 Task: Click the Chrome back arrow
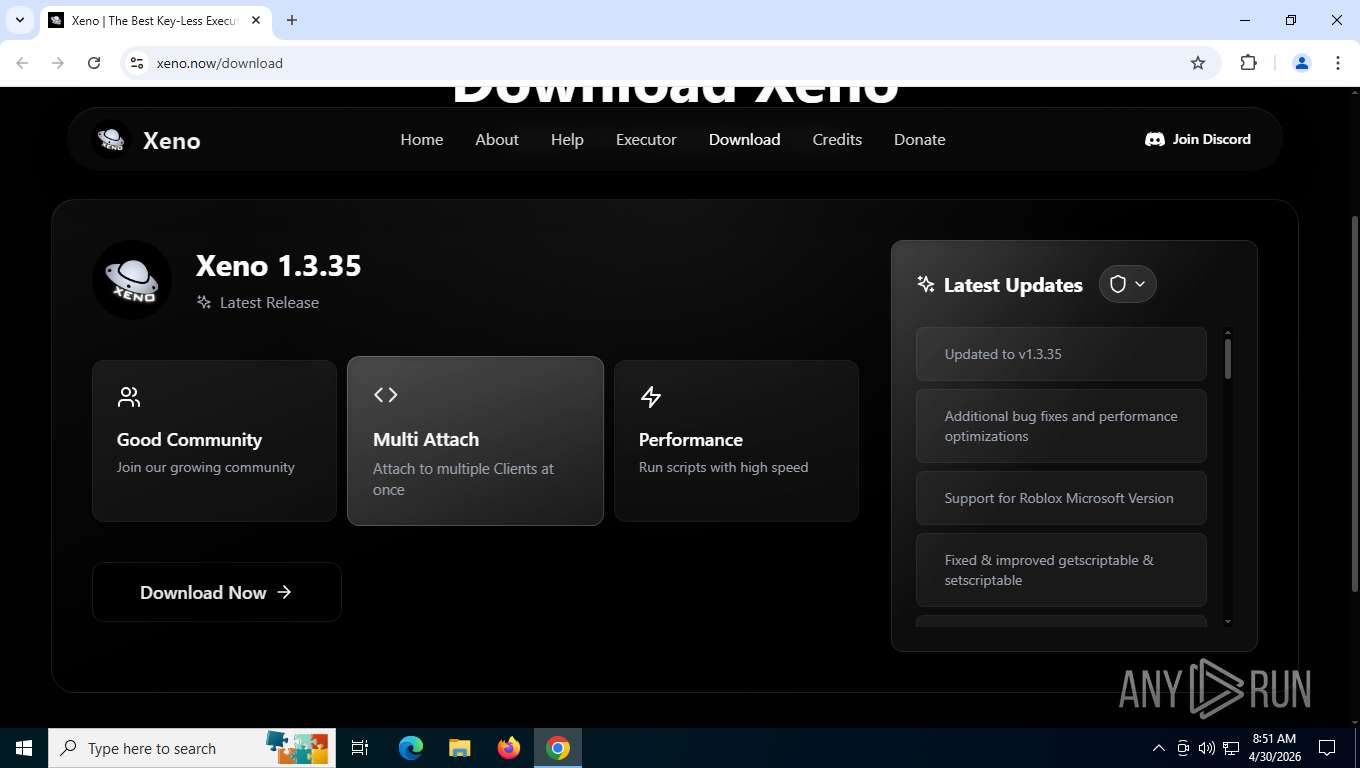pos(22,63)
